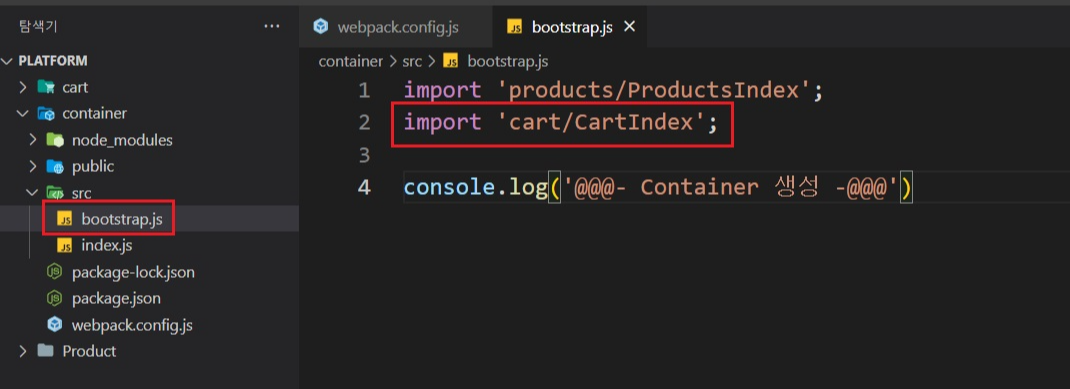This screenshot has height=389, width=1070.
Task: Collapse the src folder chevron
Action: (32, 192)
